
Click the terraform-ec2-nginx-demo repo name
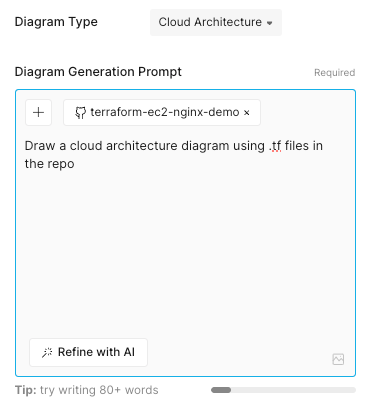click(x=165, y=112)
